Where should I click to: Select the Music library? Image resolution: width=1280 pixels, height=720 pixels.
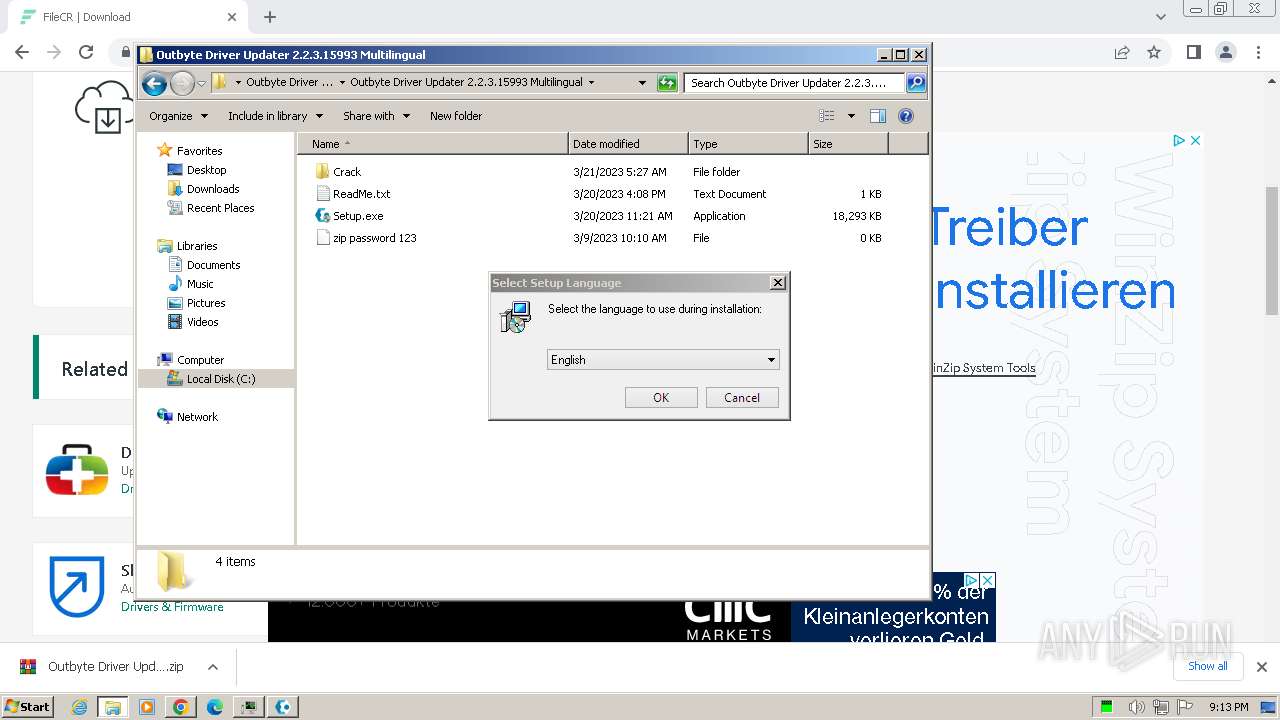point(200,284)
